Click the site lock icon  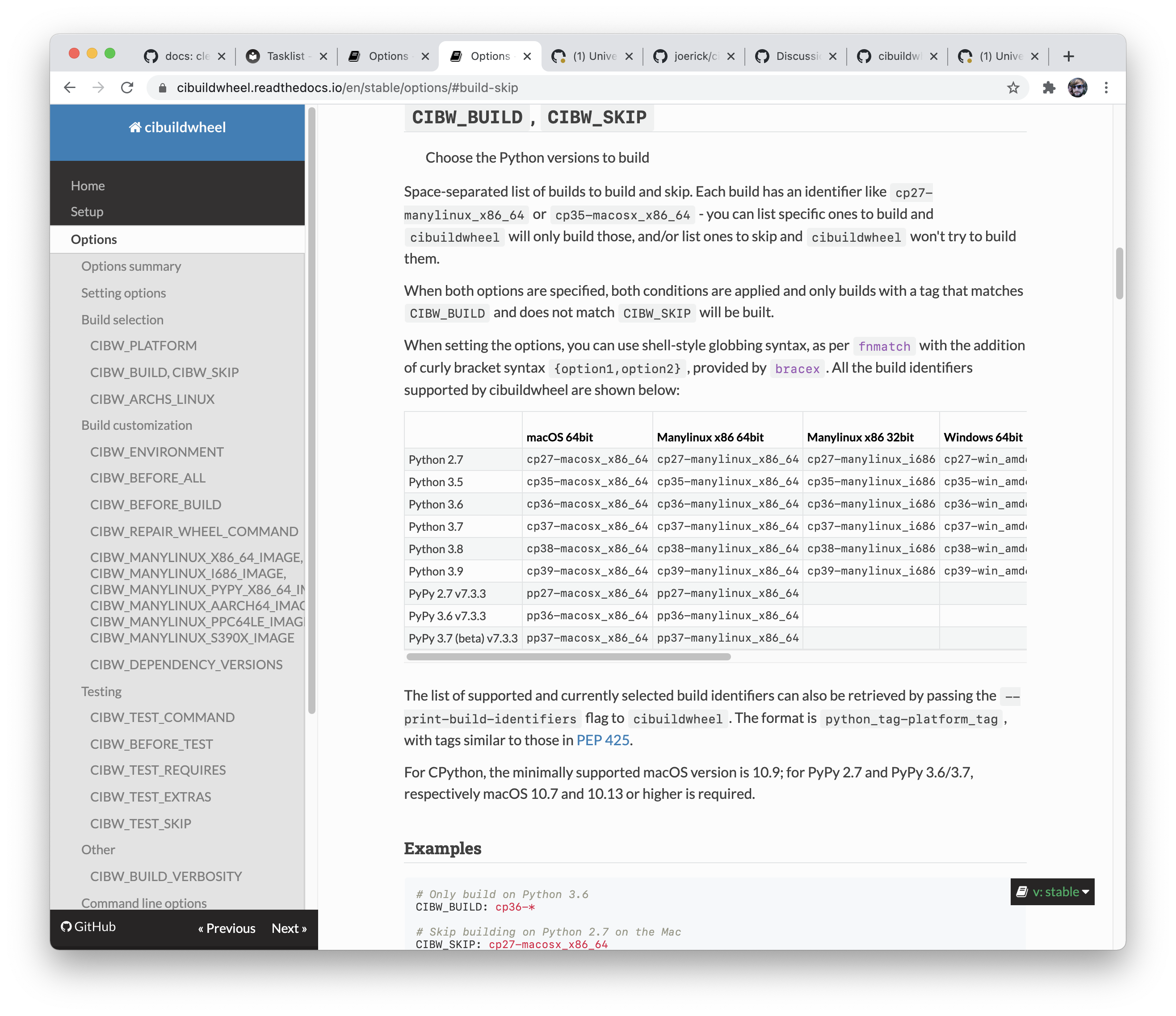click(x=162, y=88)
